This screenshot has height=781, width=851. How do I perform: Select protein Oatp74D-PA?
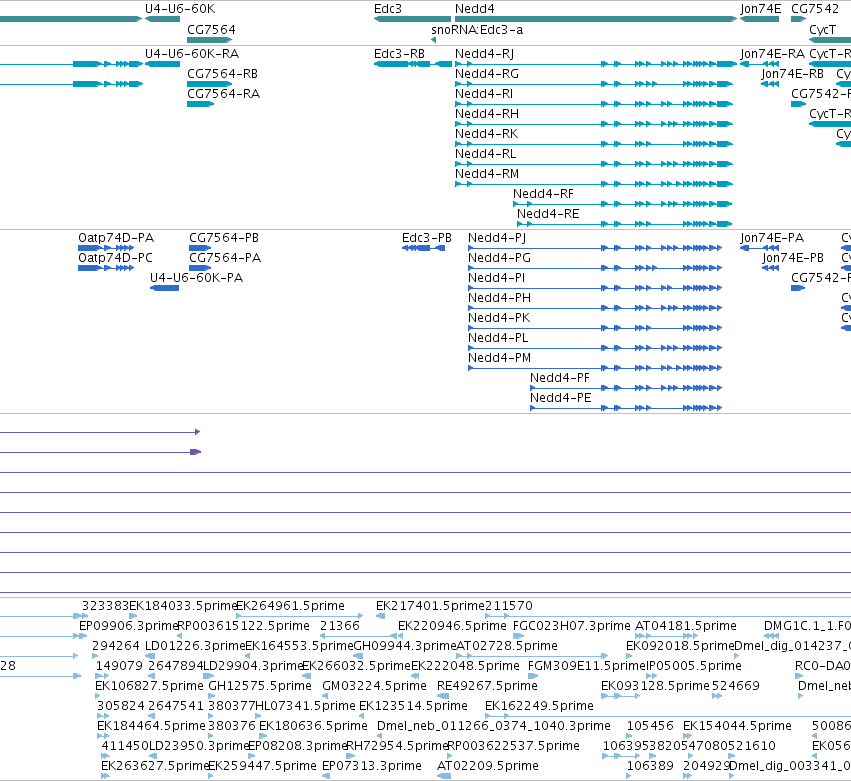106,248
